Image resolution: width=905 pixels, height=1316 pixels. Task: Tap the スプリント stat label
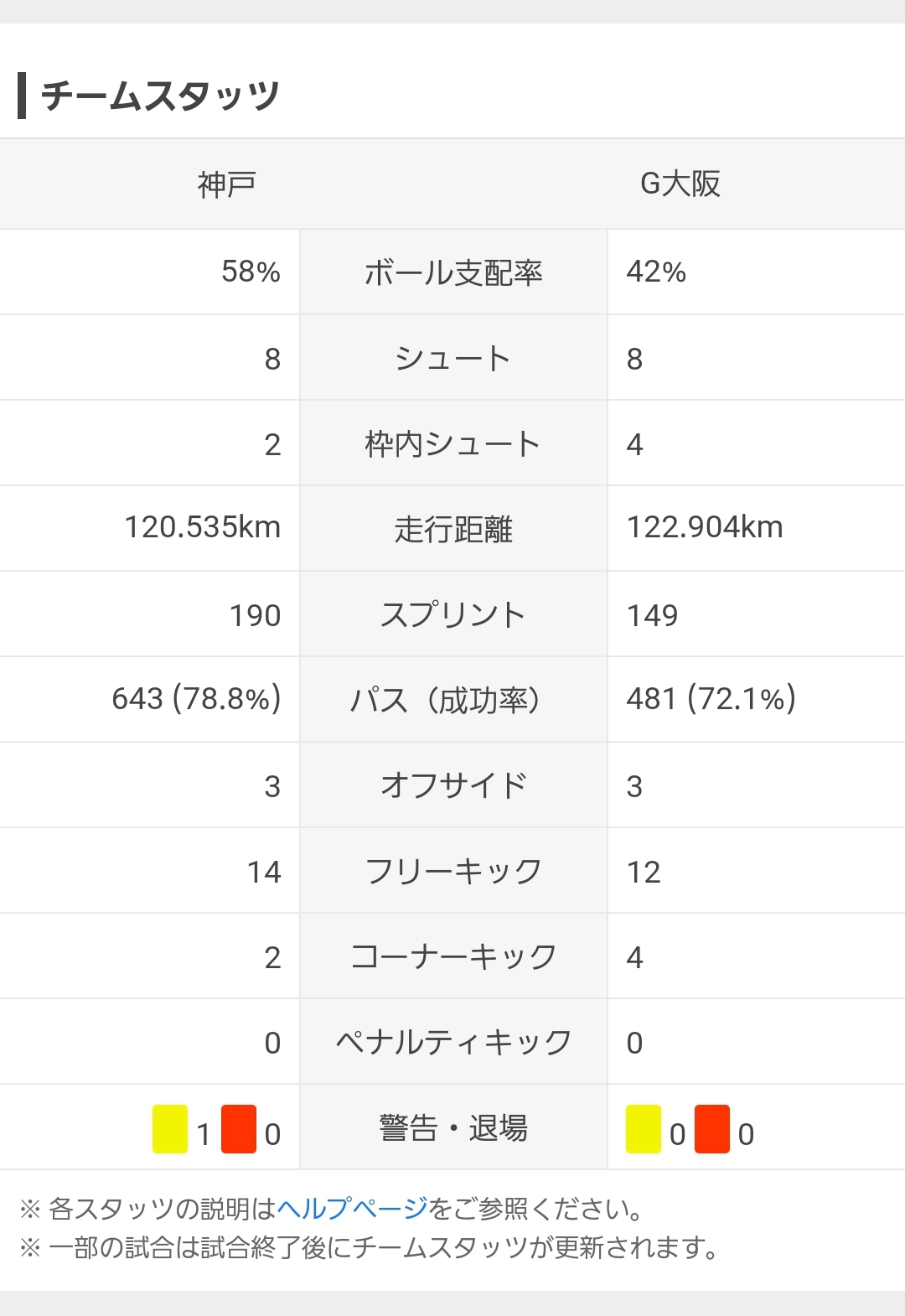(x=453, y=614)
